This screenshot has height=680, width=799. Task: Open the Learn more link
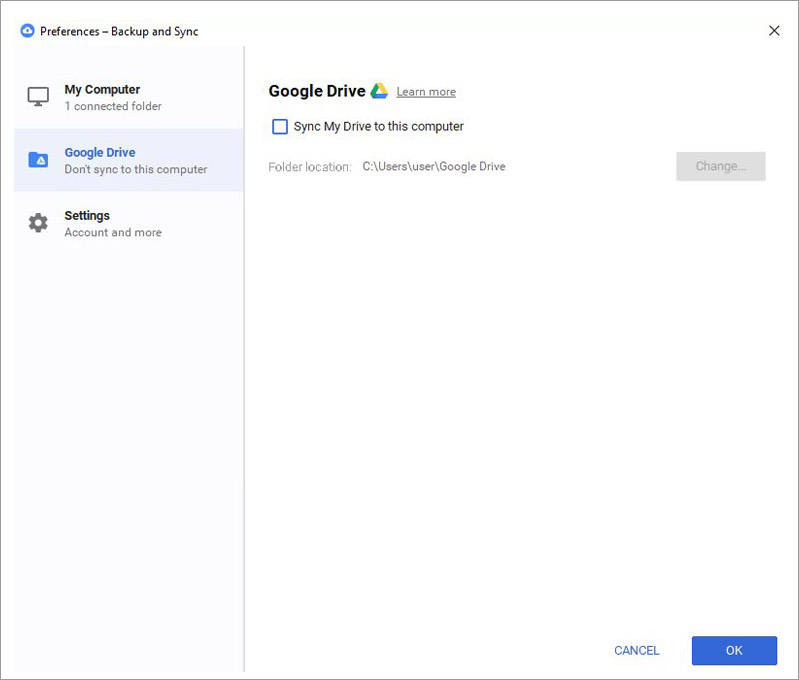(426, 92)
